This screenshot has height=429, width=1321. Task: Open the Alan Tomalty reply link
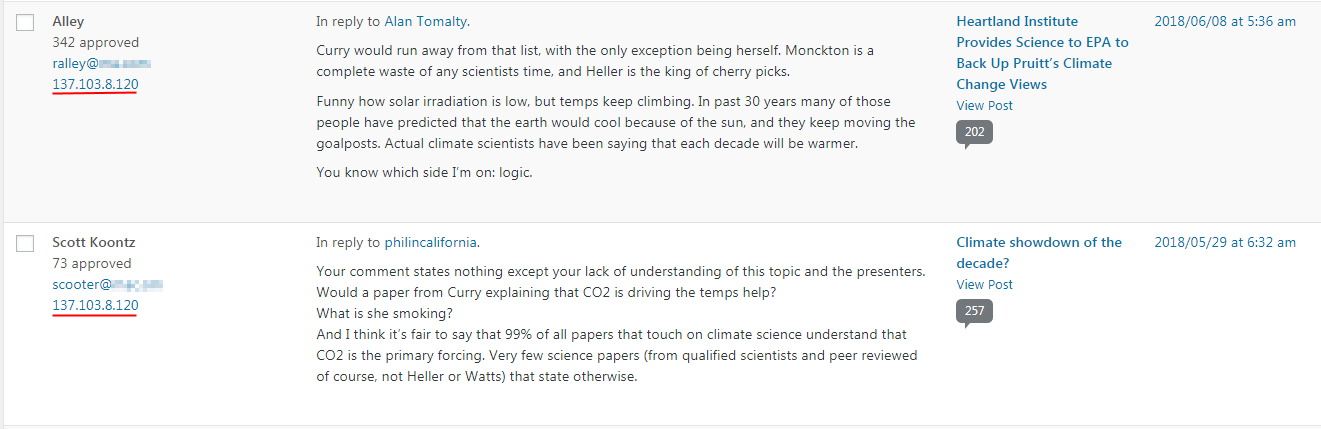[426, 21]
